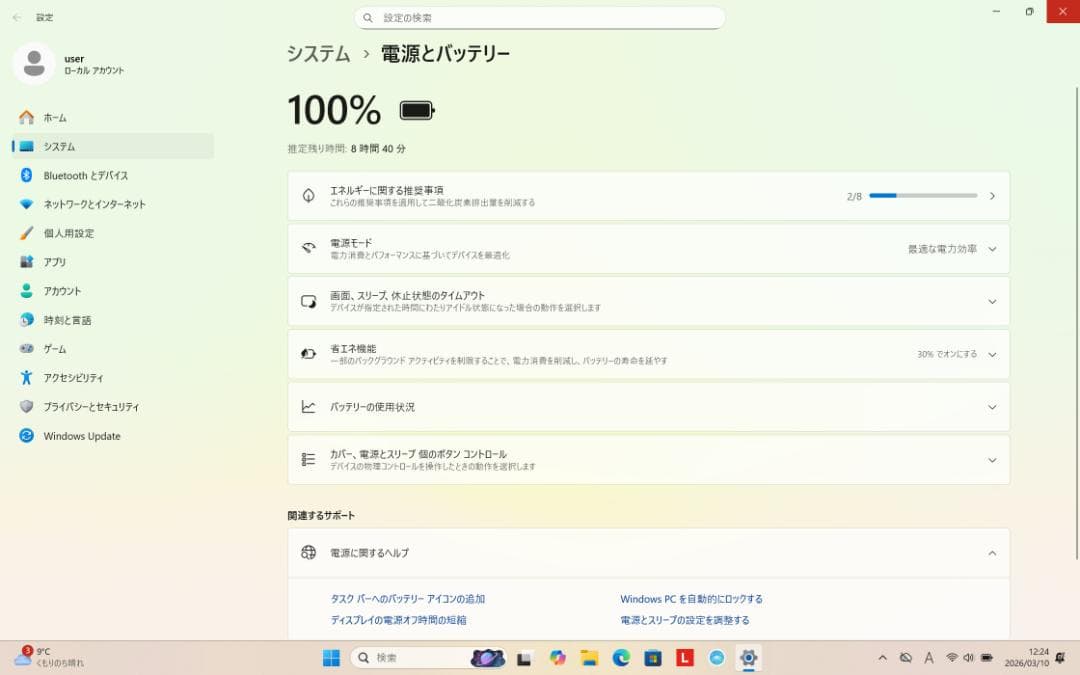Launch Microsoft Edge from the taskbar
1080x675 pixels.
point(620,658)
